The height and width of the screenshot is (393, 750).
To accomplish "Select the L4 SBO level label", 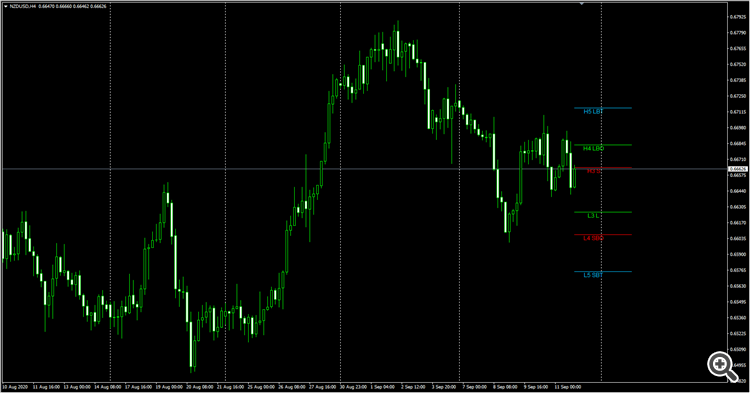I will [x=593, y=238].
